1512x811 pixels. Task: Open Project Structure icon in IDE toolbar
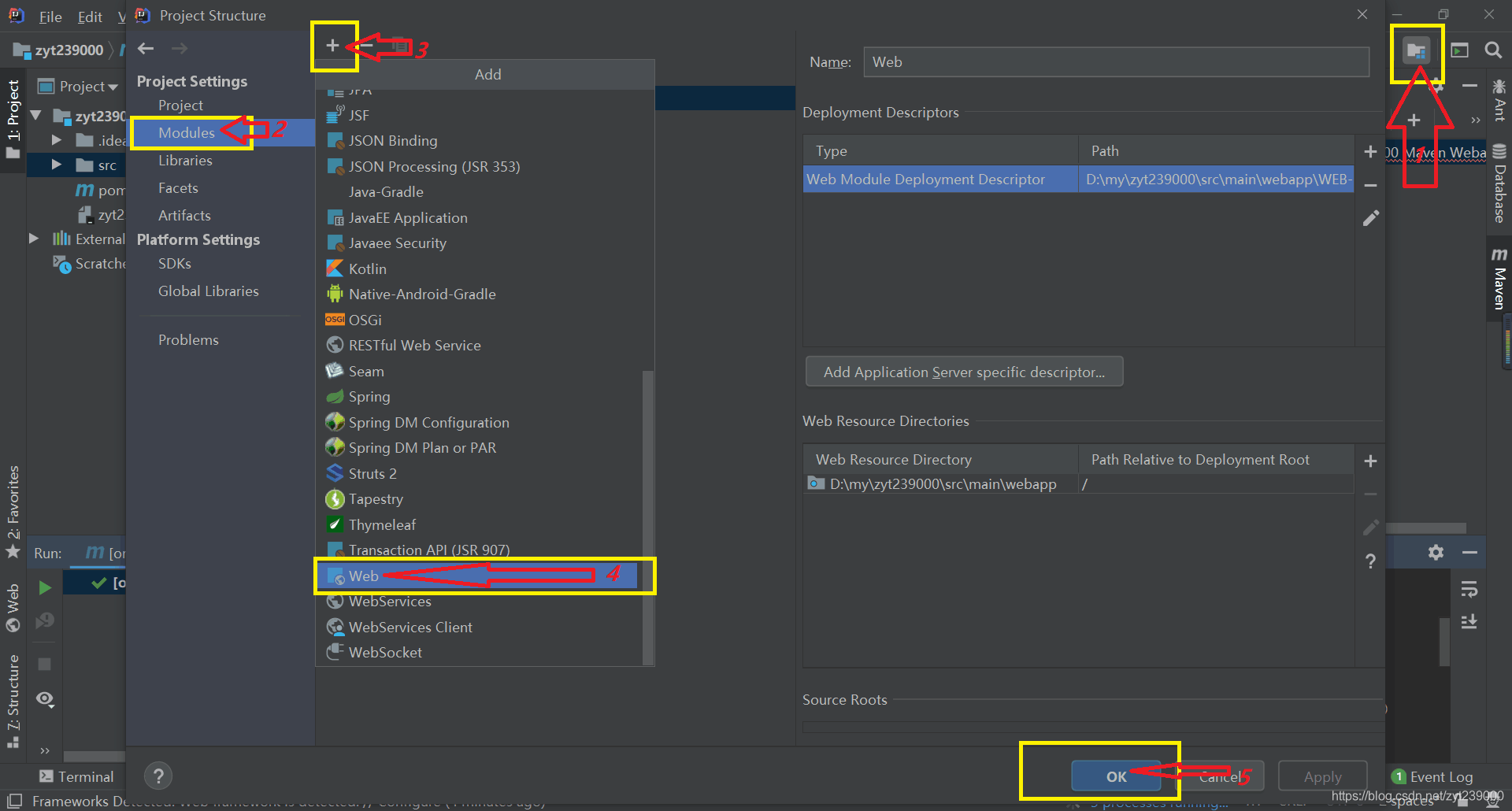1416,52
